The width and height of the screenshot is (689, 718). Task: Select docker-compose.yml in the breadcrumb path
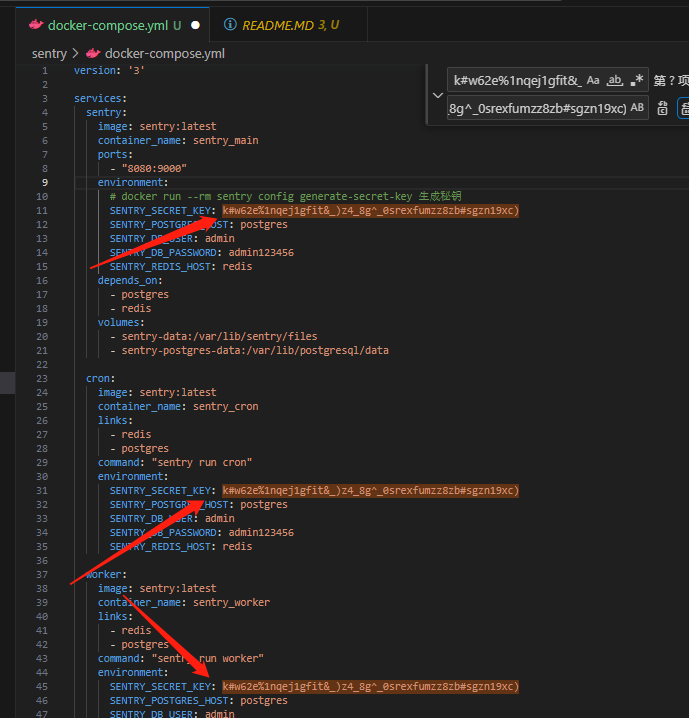click(165, 54)
